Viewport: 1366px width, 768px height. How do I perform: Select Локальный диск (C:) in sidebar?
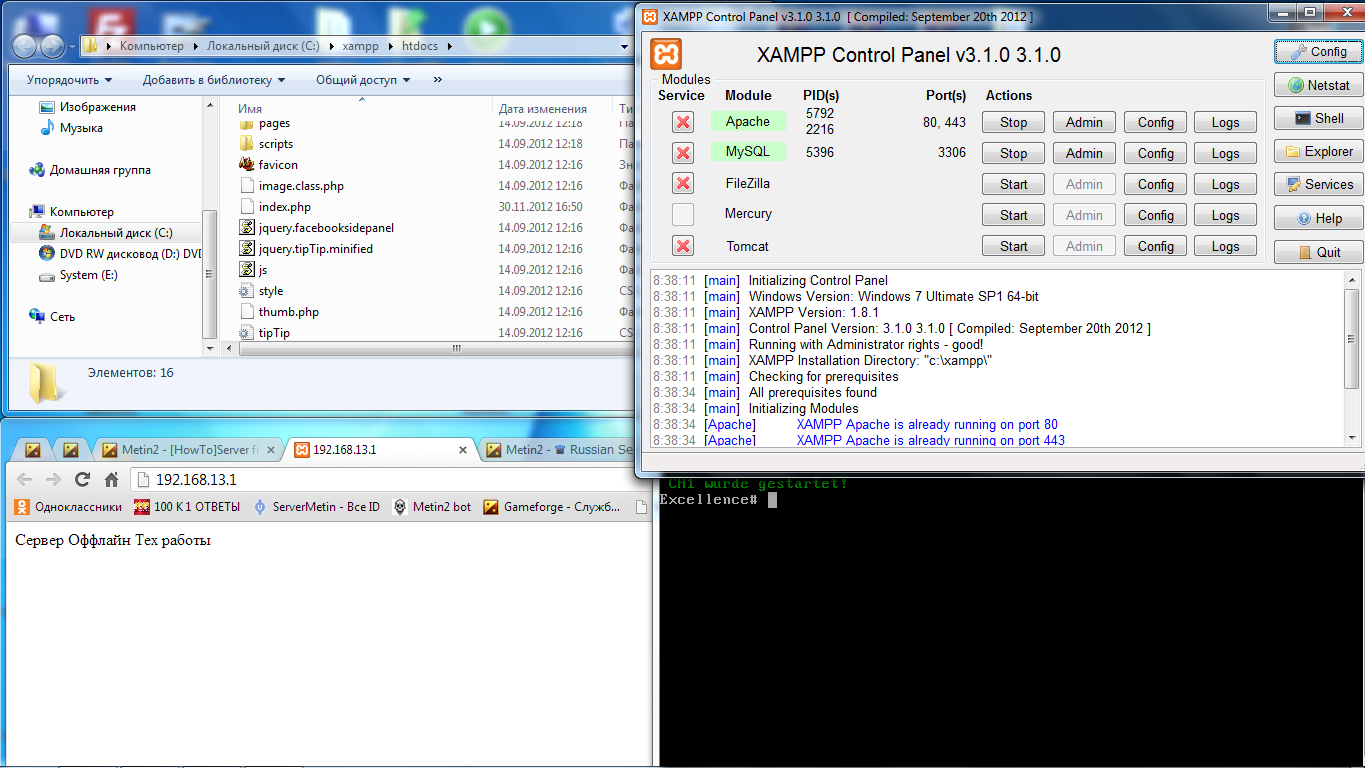coord(105,233)
